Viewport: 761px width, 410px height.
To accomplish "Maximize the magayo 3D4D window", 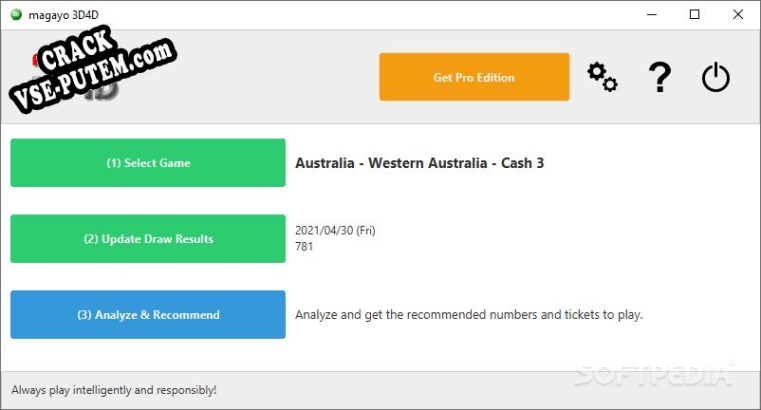I will (695, 15).
